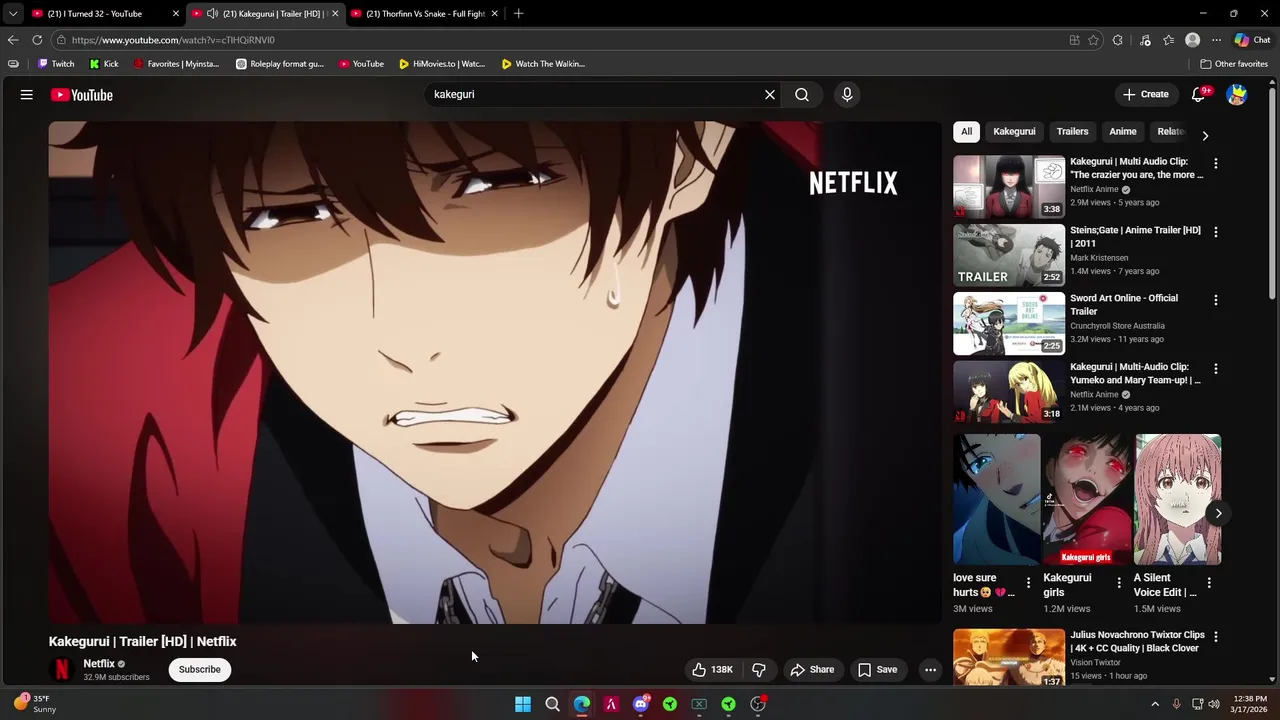This screenshot has height=720, width=1280.
Task: Open YouTube notifications bell
Action: coord(1199,95)
